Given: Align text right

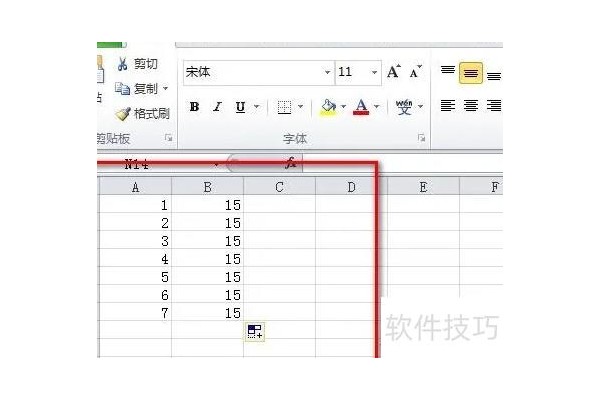Looking at the screenshot, I should coord(494,105).
